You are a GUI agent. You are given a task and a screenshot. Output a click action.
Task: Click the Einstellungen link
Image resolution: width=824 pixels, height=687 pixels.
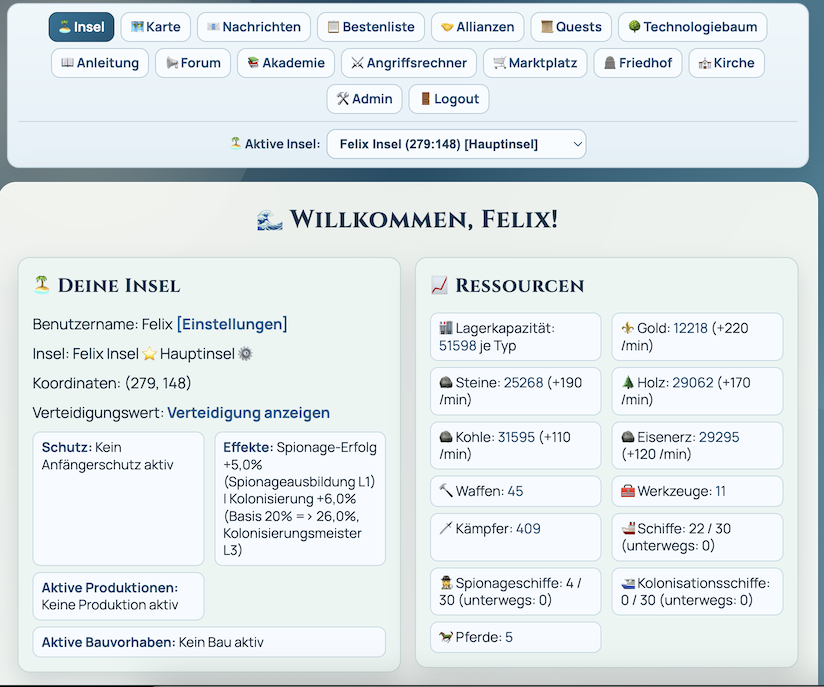(232, 324)
